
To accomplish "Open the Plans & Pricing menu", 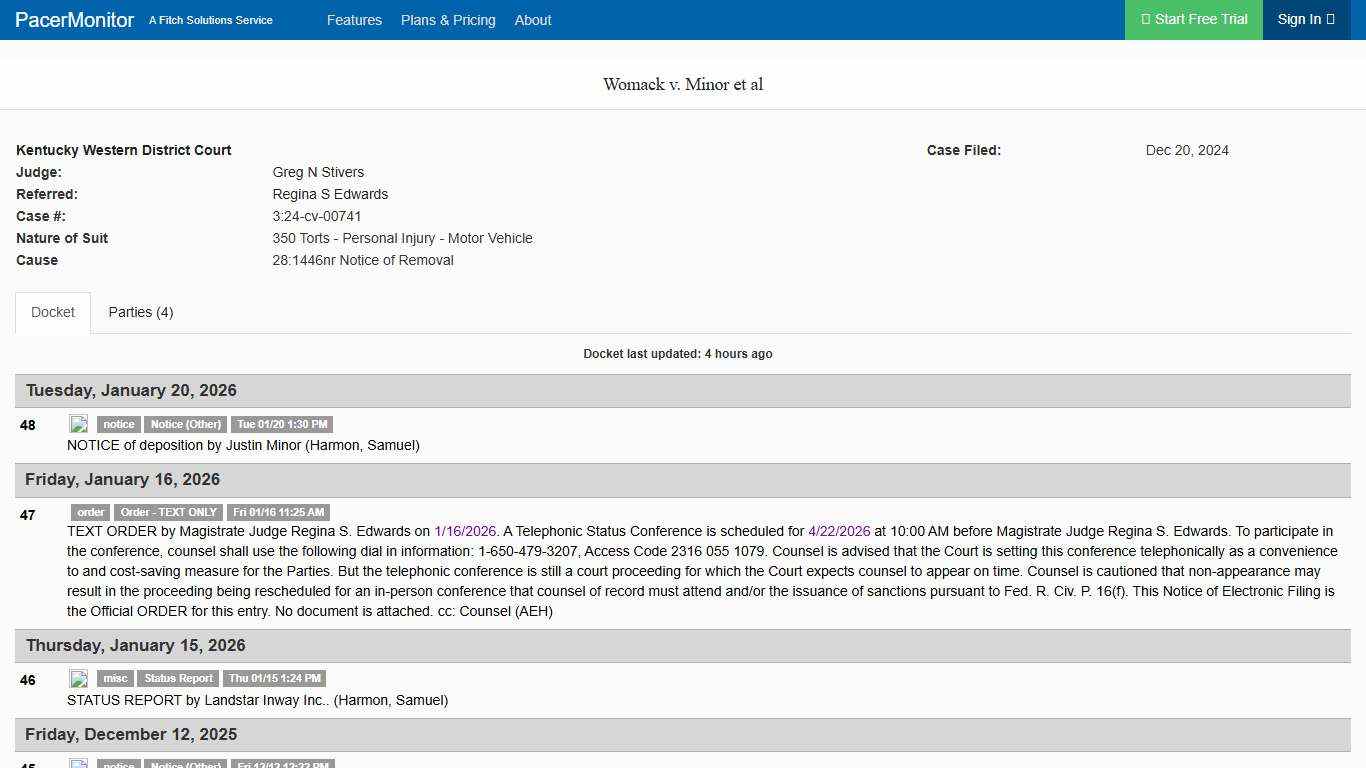I will [448, 20].
